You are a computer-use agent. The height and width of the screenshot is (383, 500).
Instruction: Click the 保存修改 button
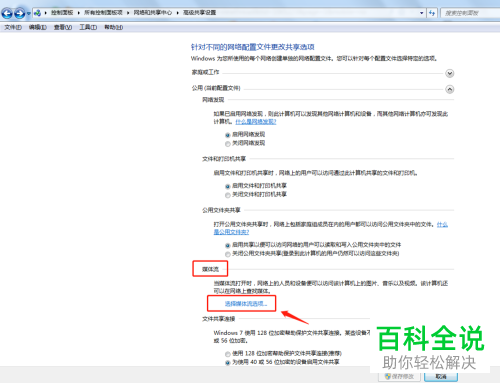point(399,376)
